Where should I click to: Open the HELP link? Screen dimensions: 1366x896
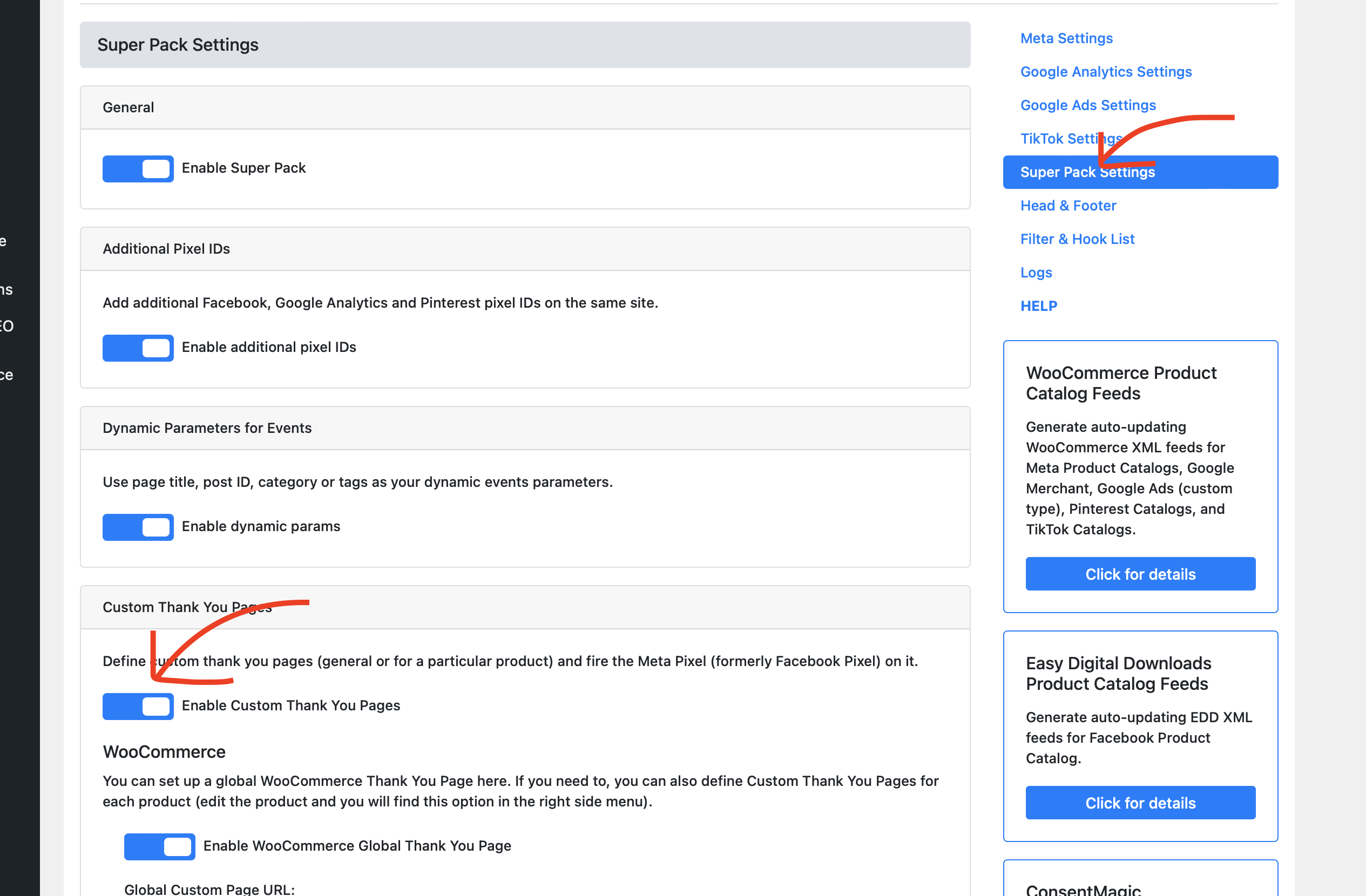1038,306
